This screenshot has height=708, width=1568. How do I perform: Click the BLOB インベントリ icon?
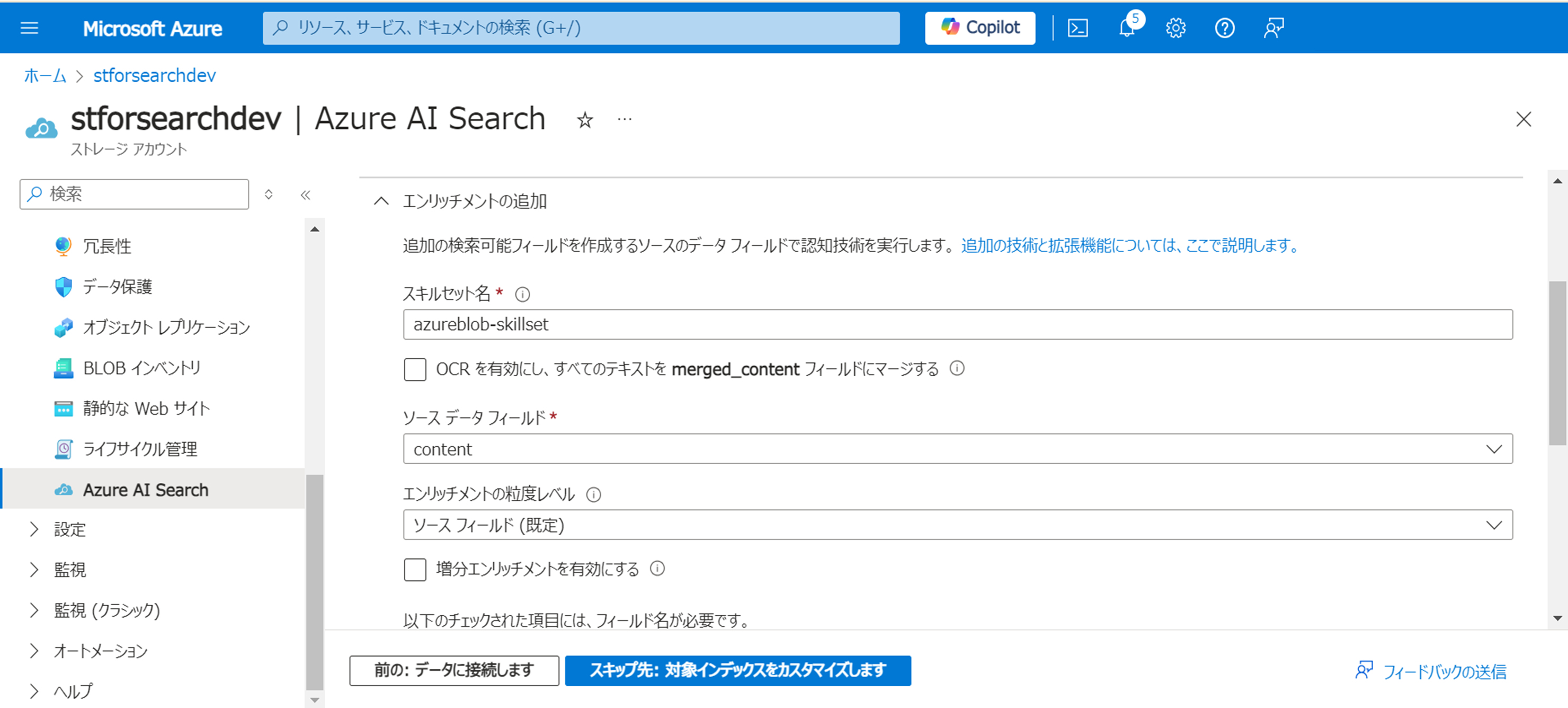point(64,368)
